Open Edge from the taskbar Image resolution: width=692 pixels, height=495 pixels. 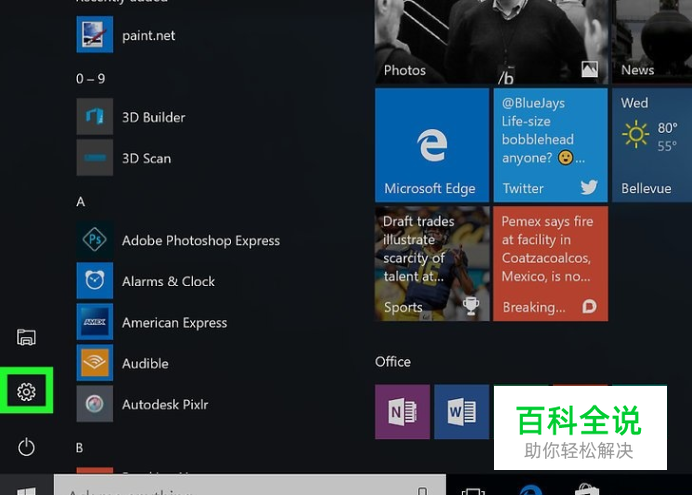[x=531, y=490]
